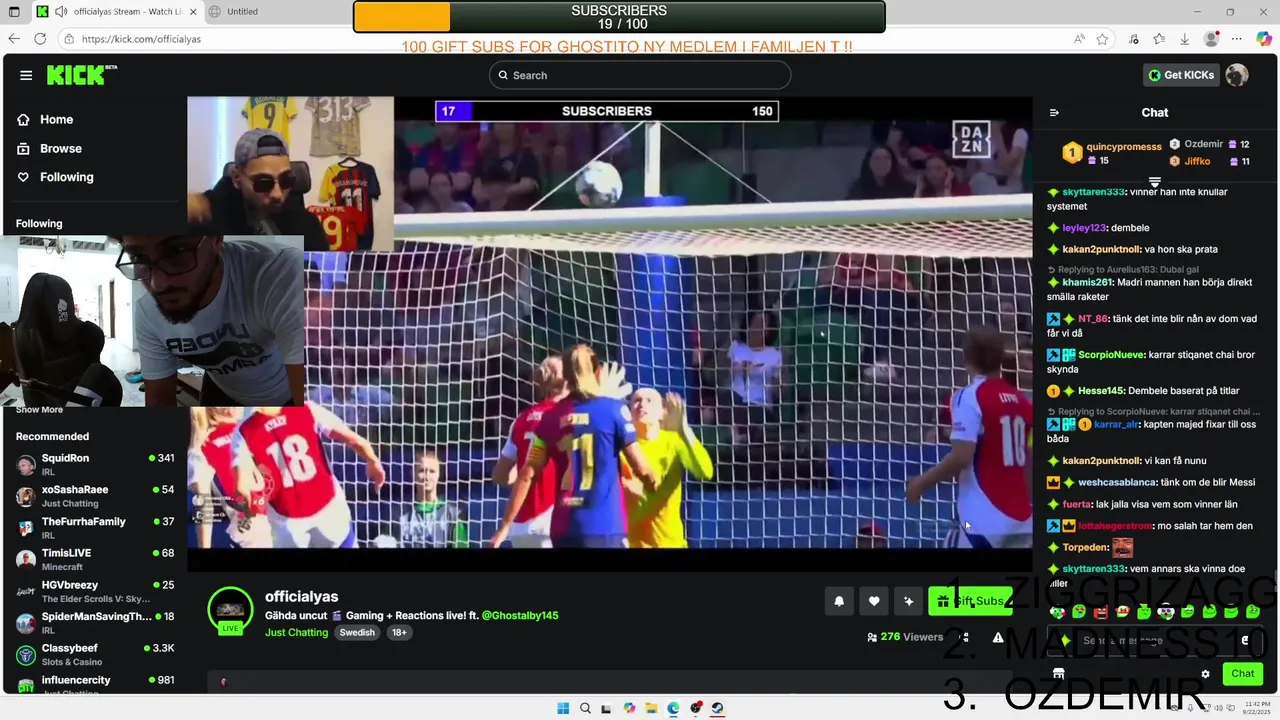Open Edge Settings and more menu
Image resolution: width=1280 pixels, height=720 pixels.
coord(1238,39)
